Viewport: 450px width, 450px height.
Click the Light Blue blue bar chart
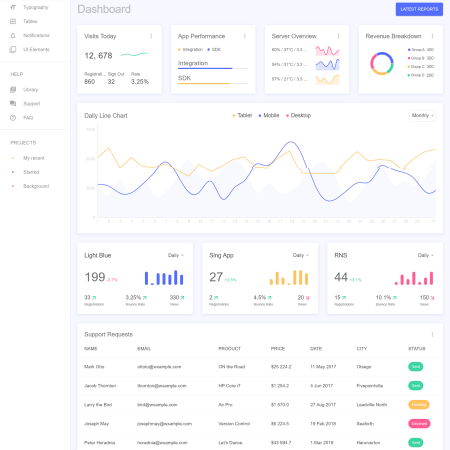164,278
